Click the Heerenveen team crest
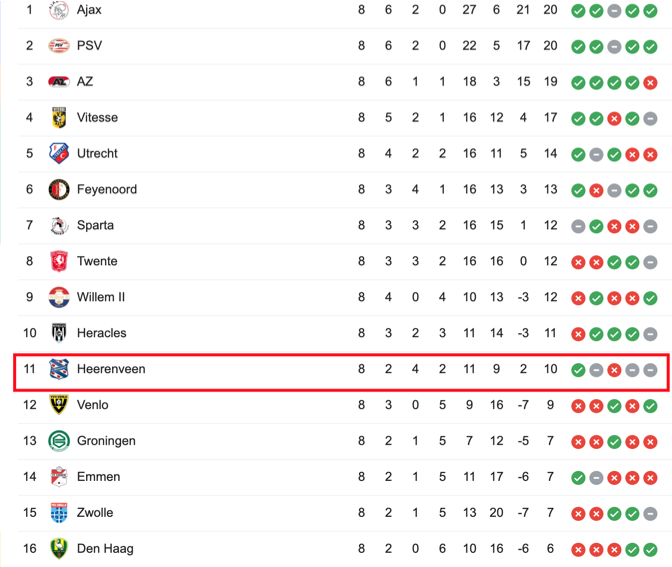 pyautogui.click(x=59, y=369)
